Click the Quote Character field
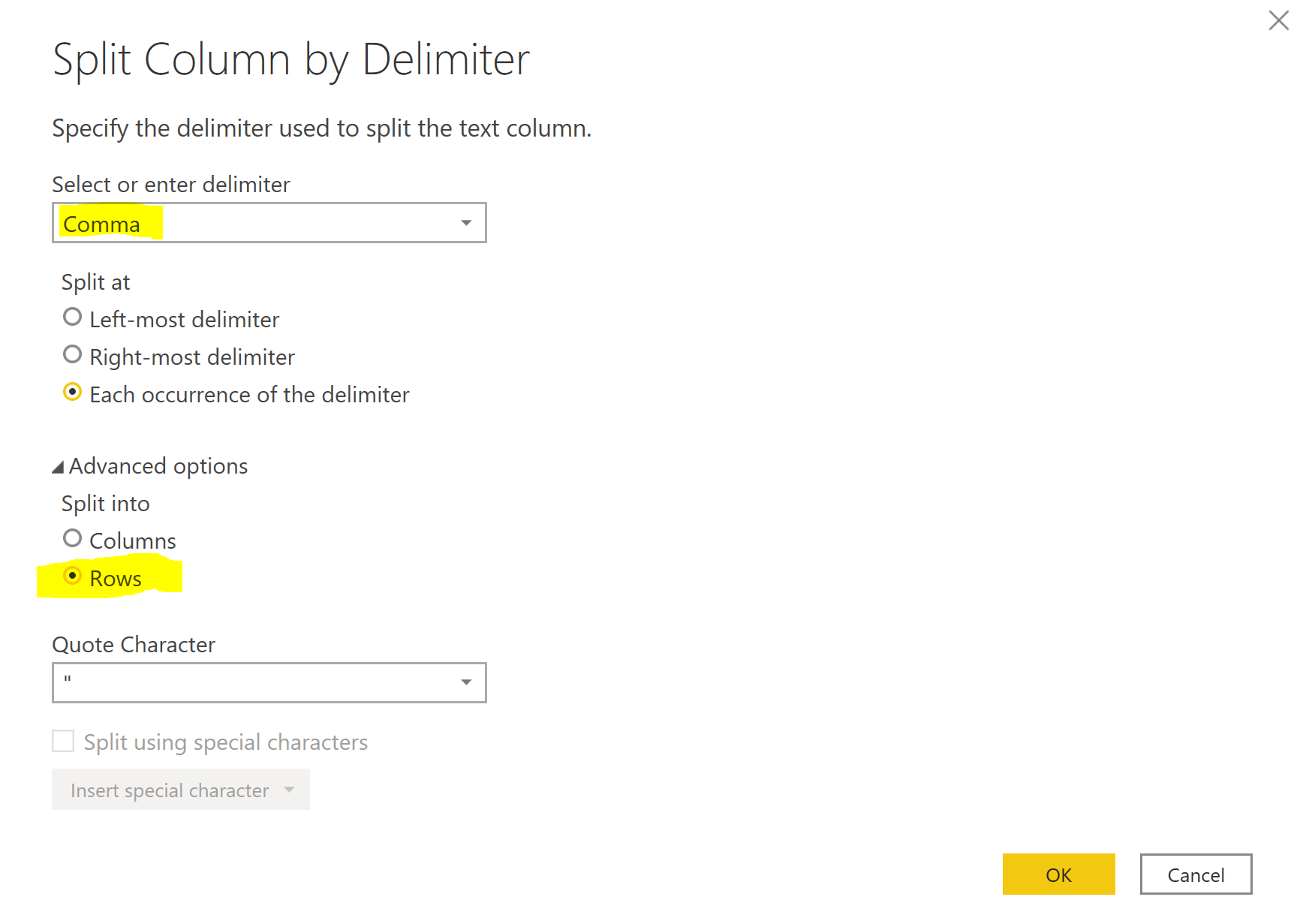Screen dimensions: 1300x924 click(x=255, y=682)
